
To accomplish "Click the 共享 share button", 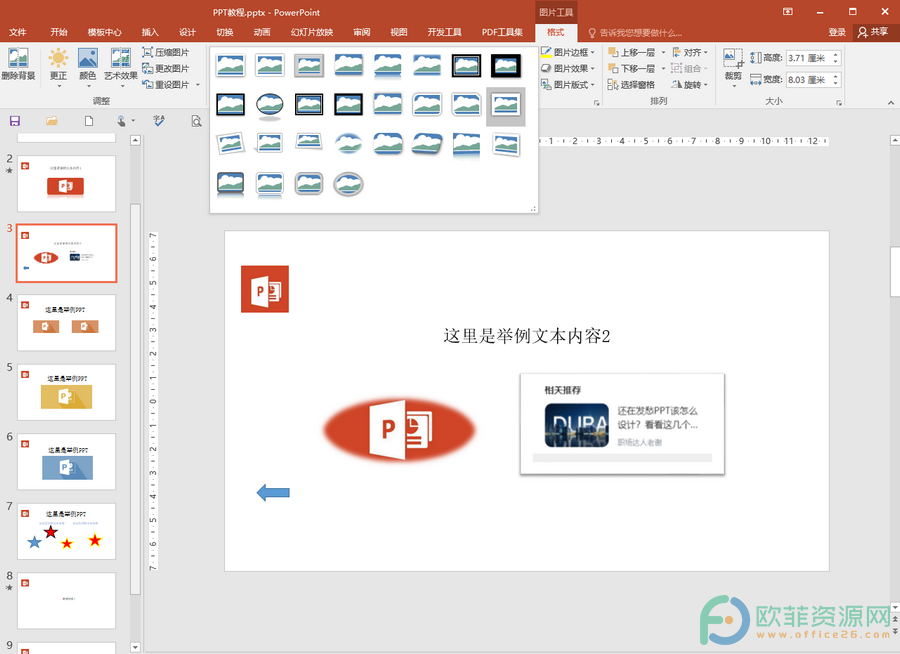I will pos(873,32).
